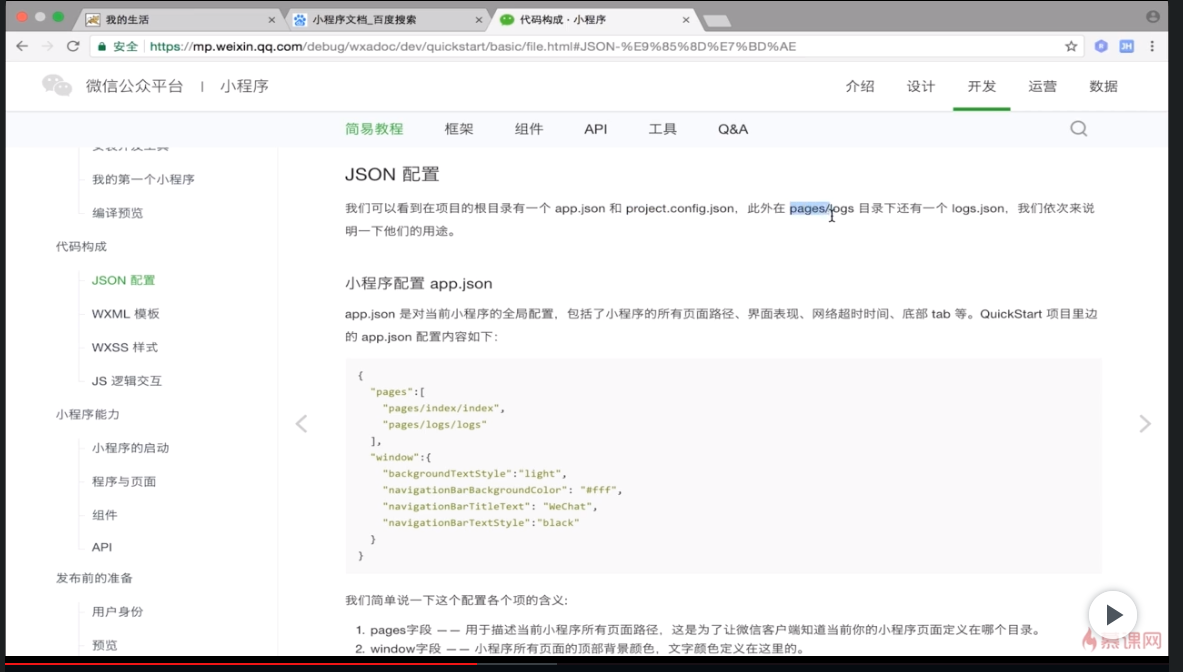Open the Chrome three-dot menu
This screenshot has width=1183, height=672.
click(1152, 46)
